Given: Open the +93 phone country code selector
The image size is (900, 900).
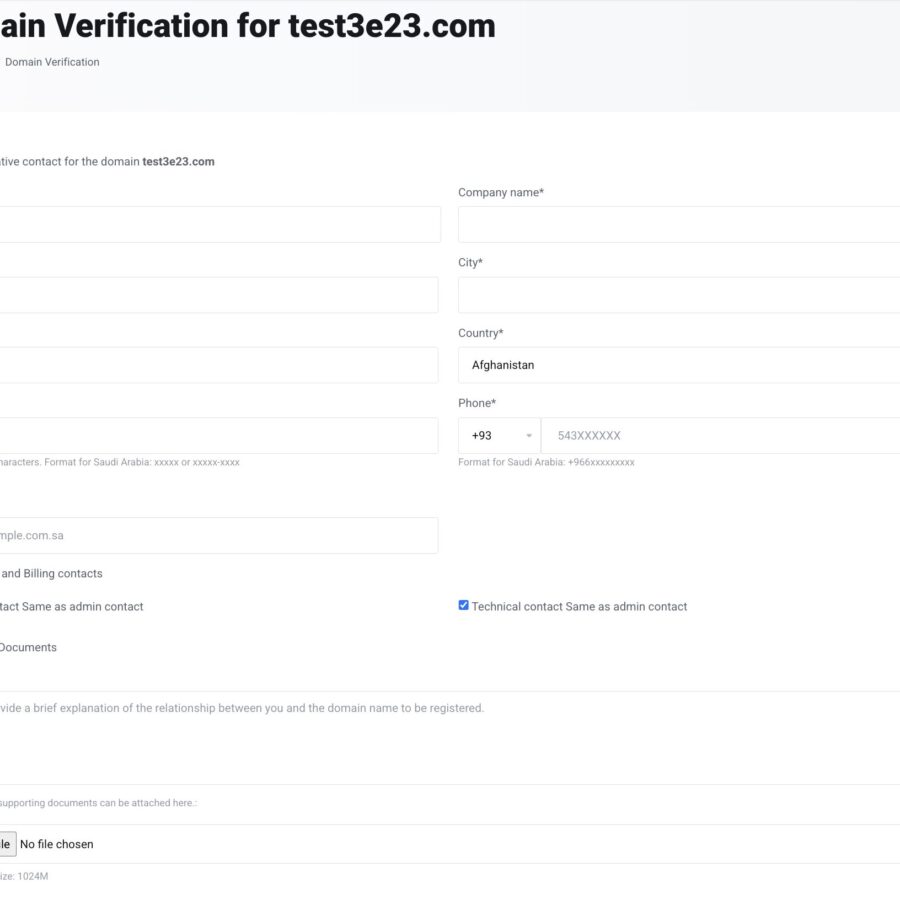Looking at the screenshot, I should tap(497, 435).
